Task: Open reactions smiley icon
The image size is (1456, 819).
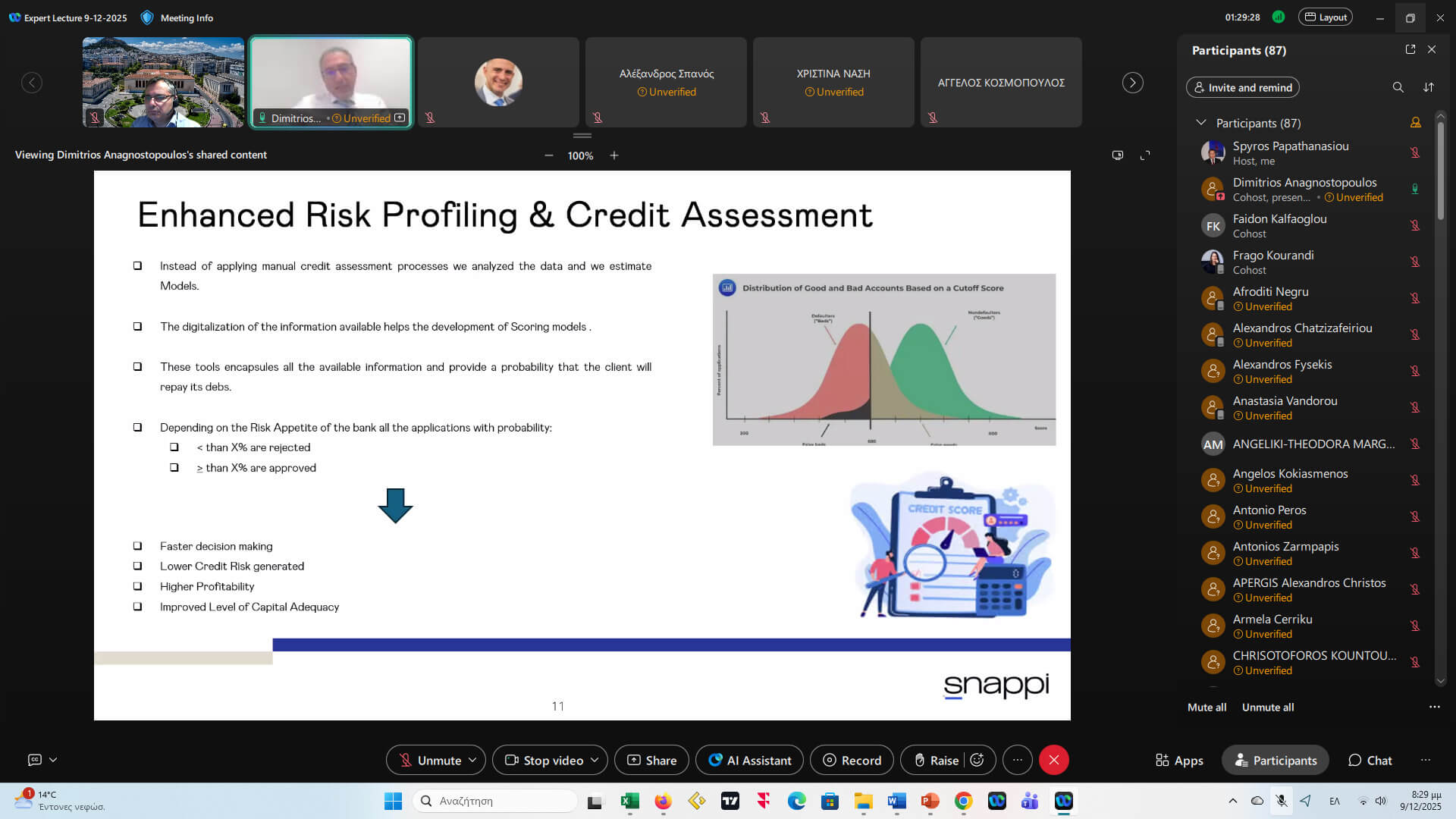Action: (x=977, y=760)
